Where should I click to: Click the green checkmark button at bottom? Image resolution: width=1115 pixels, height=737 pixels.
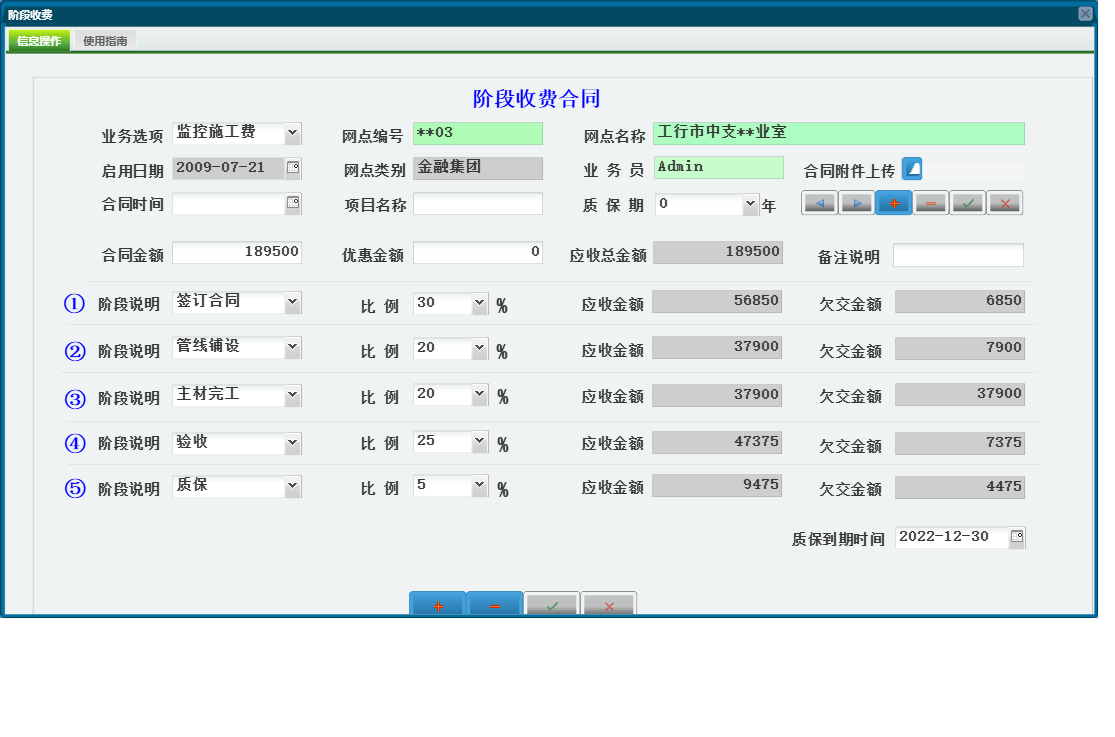(552, 604)
